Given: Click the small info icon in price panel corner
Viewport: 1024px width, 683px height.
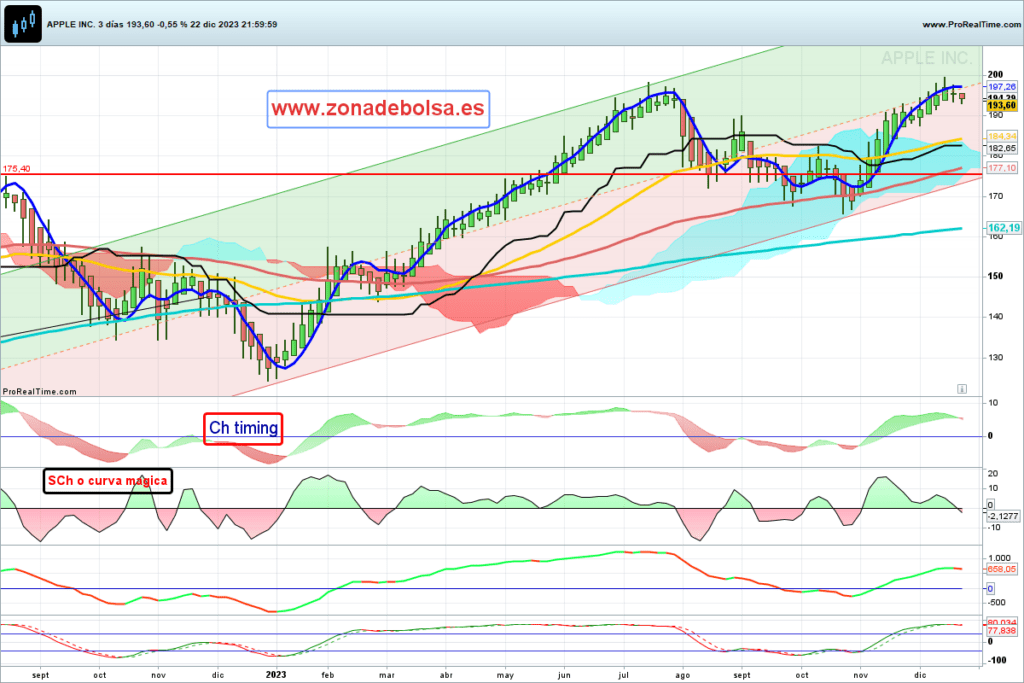Looking at the screenshot, I should (962, 389).
